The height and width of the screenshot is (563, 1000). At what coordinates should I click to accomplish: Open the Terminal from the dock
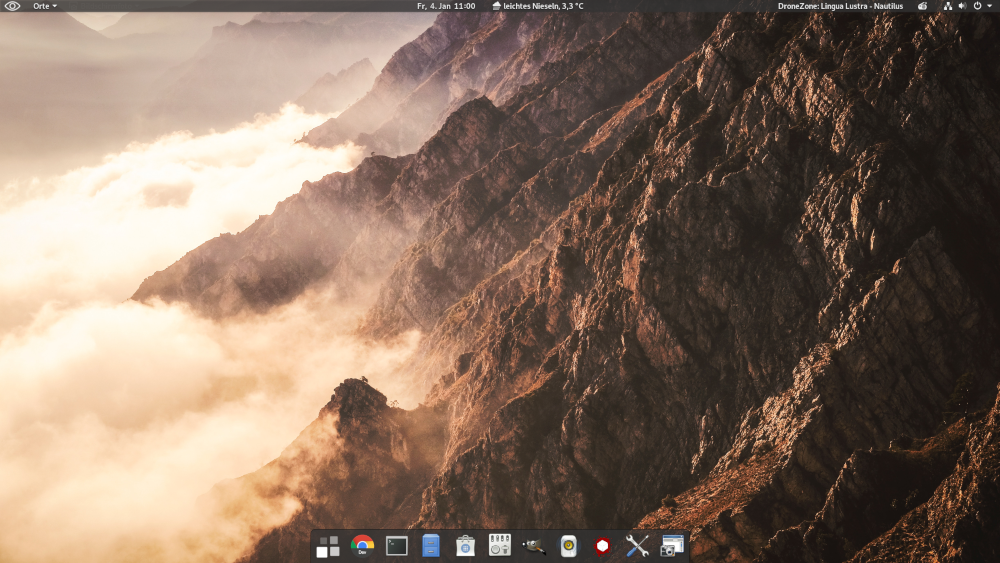pos(397,546)
